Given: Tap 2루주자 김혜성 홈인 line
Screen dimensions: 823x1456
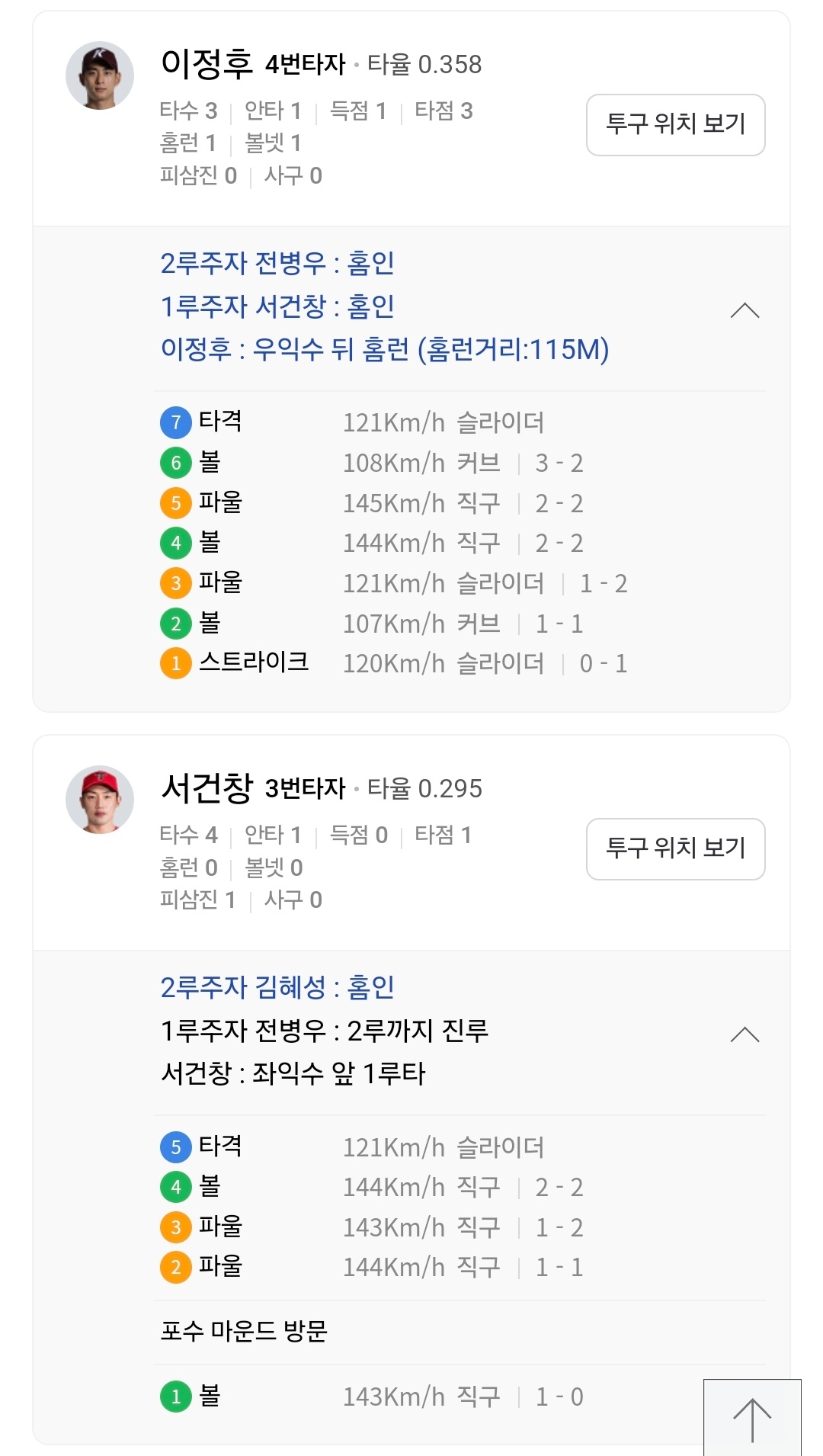Looking at the screenshot, I should click(x=277, y=987).
